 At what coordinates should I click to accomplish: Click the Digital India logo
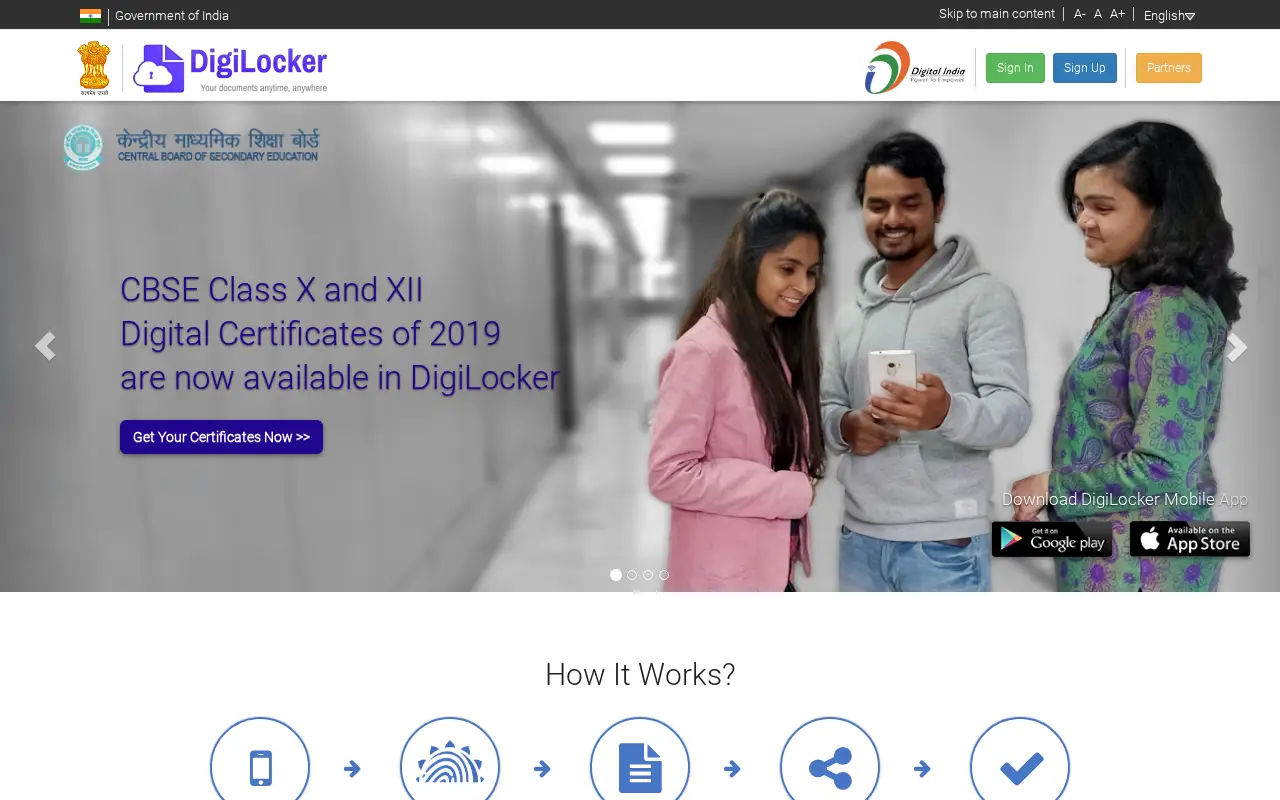(x=915, y=68)
